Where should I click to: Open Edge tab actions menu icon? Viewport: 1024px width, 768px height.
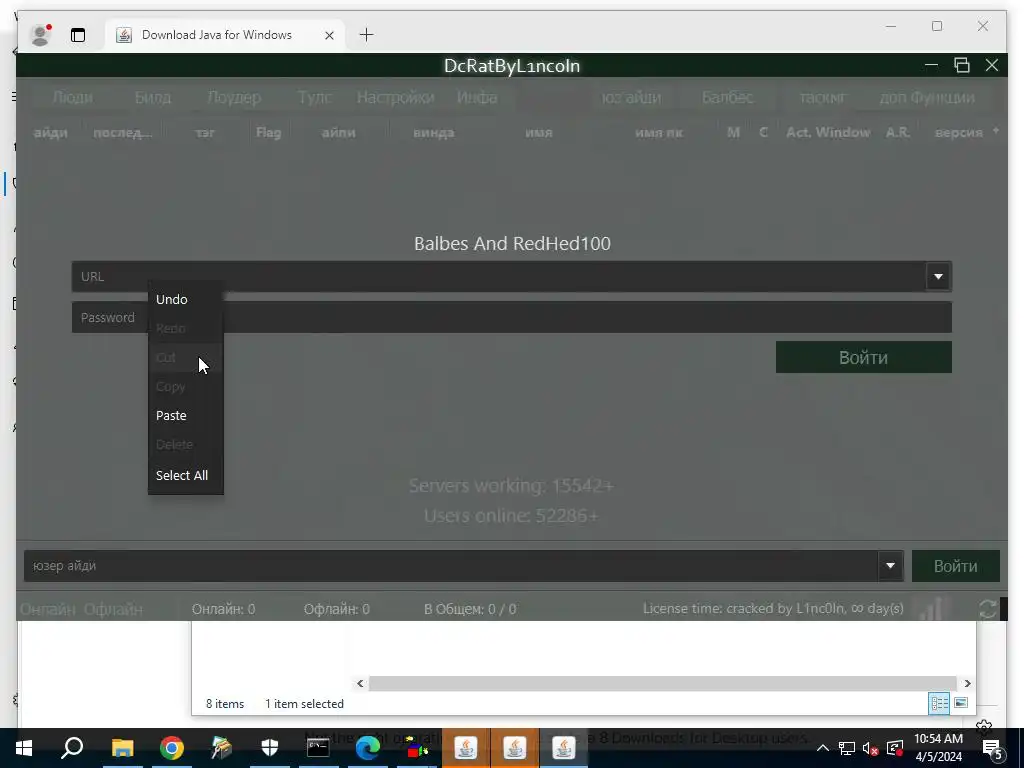pos(78,35)
